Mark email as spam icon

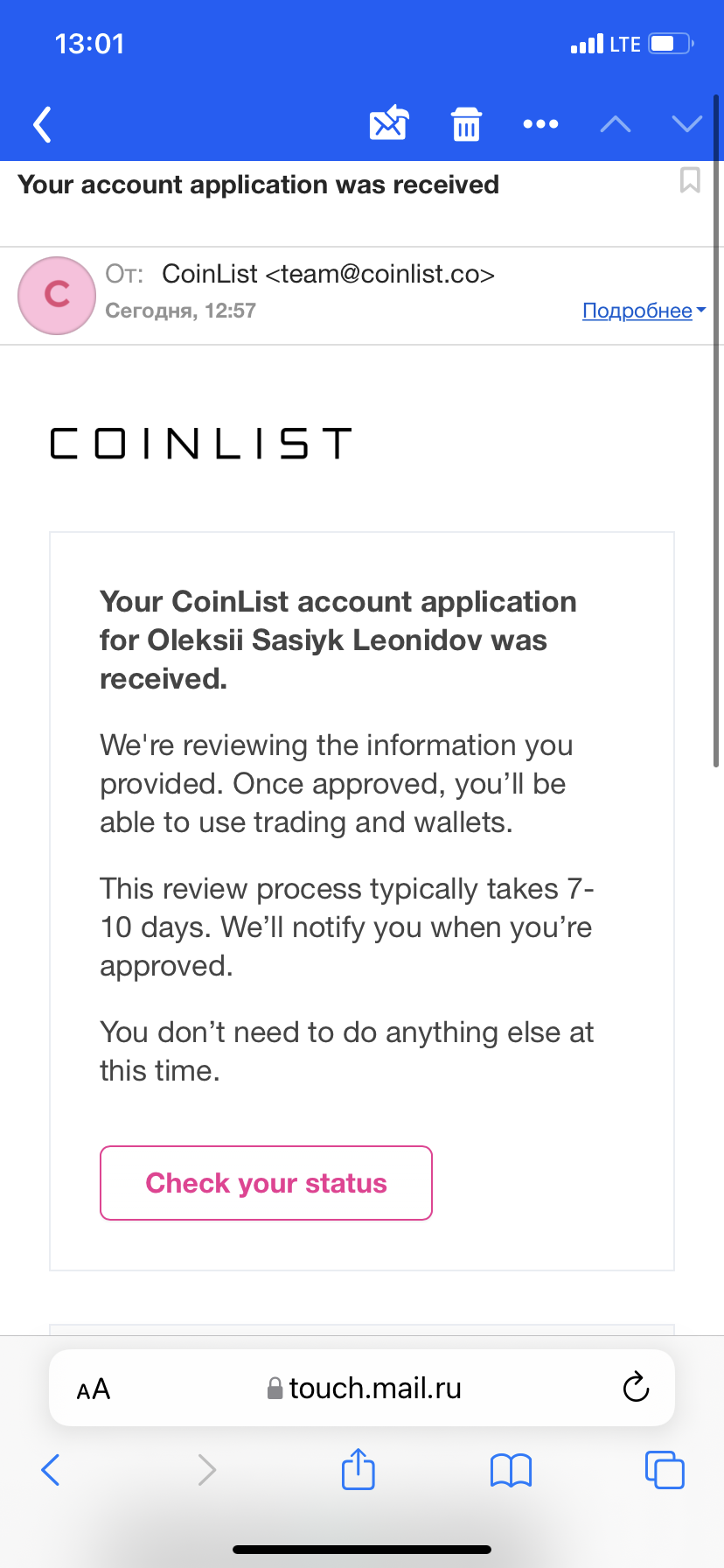[389, 123]
